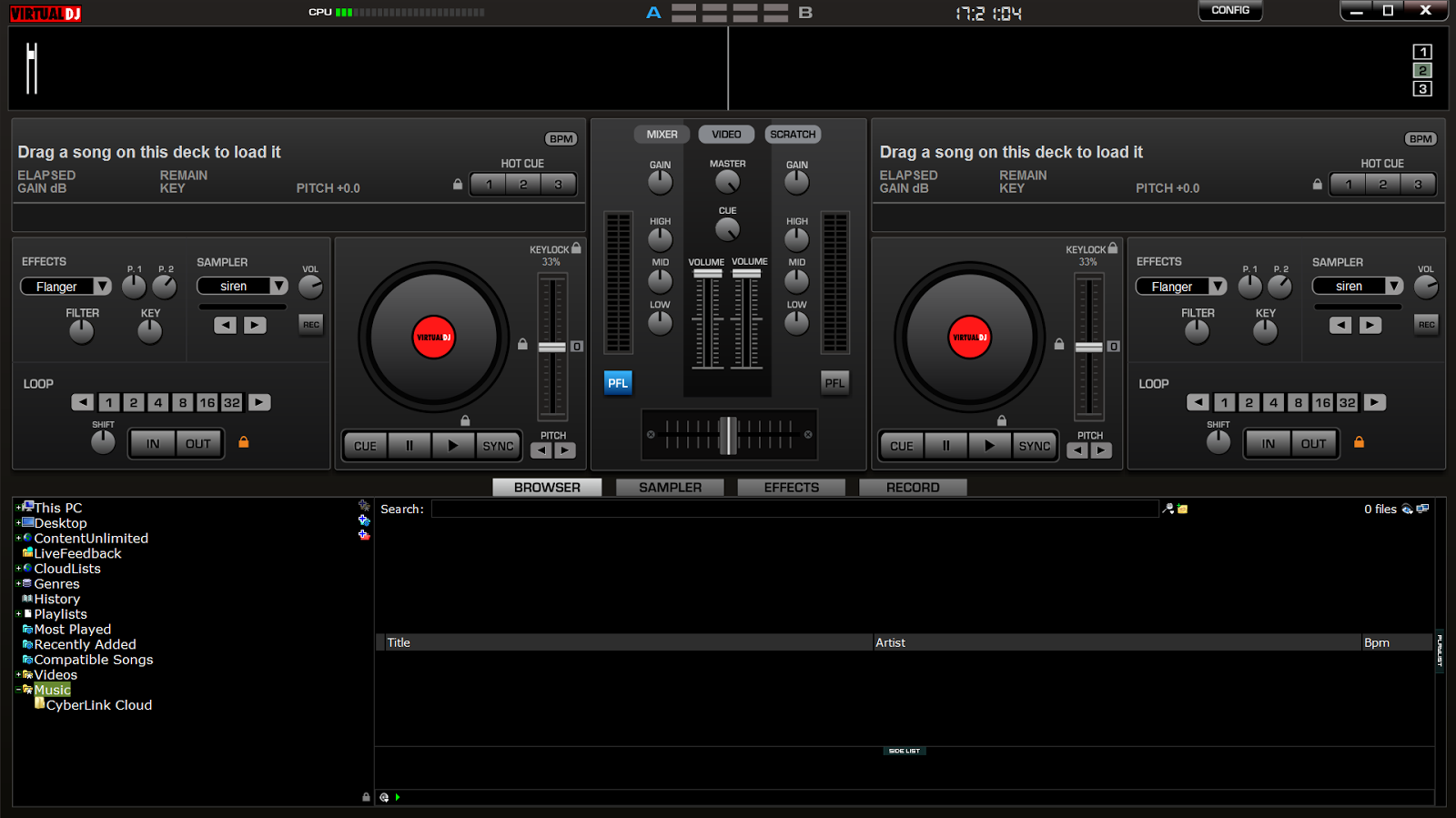Show the VIDEO center panel
1456x818 pixels.
pyautogui.click(x=726, y=135)
